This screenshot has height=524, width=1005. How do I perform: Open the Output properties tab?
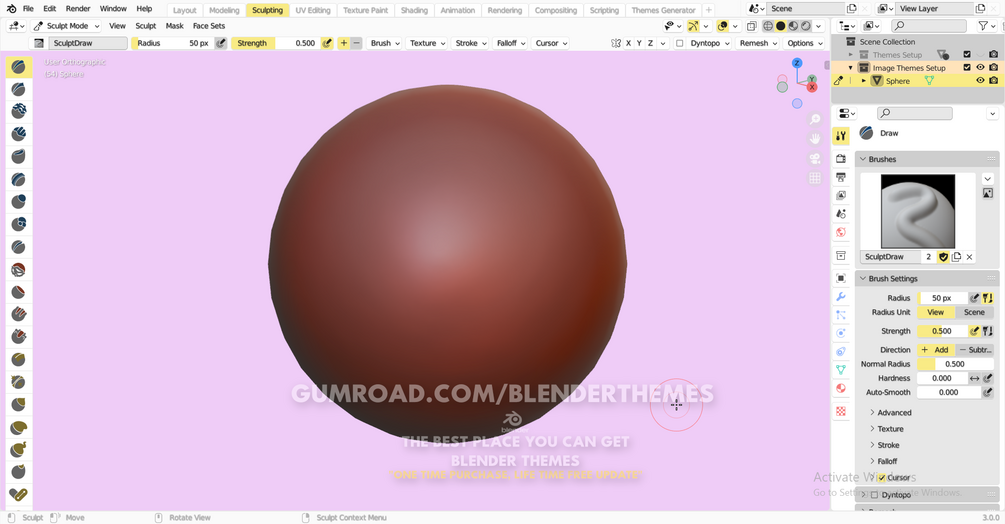point(841,177)
